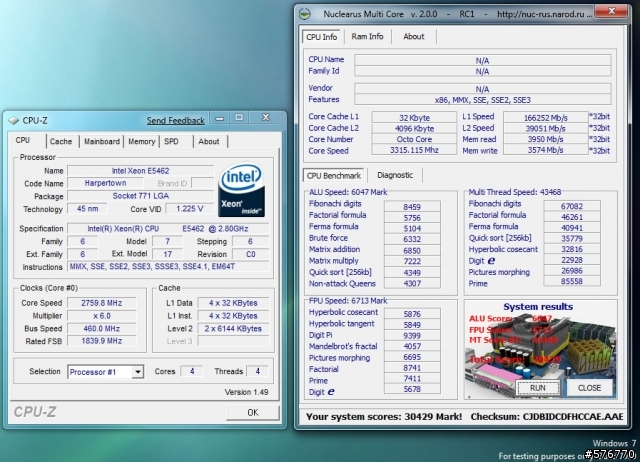The height and width of the screenshot is (462, 640).
Task: Click the ALU Fibonachi digits score 8459
Action: click(x=412, y=207)
